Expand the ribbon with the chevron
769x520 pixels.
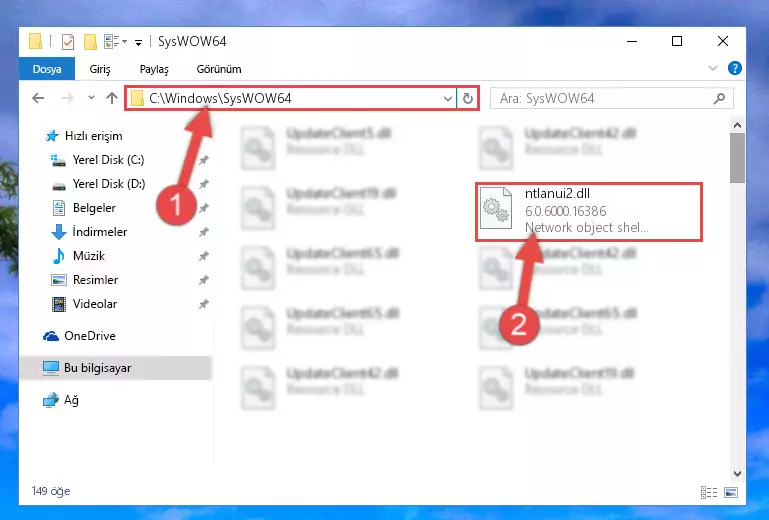click(x=713, y=69)
